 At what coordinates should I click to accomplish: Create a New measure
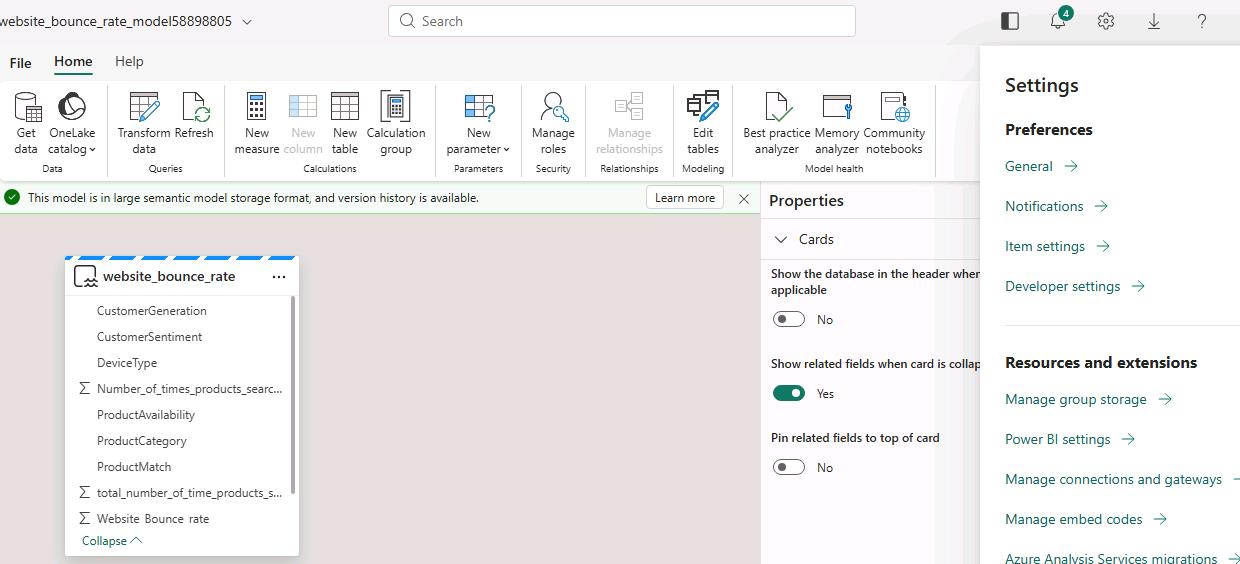257,123
